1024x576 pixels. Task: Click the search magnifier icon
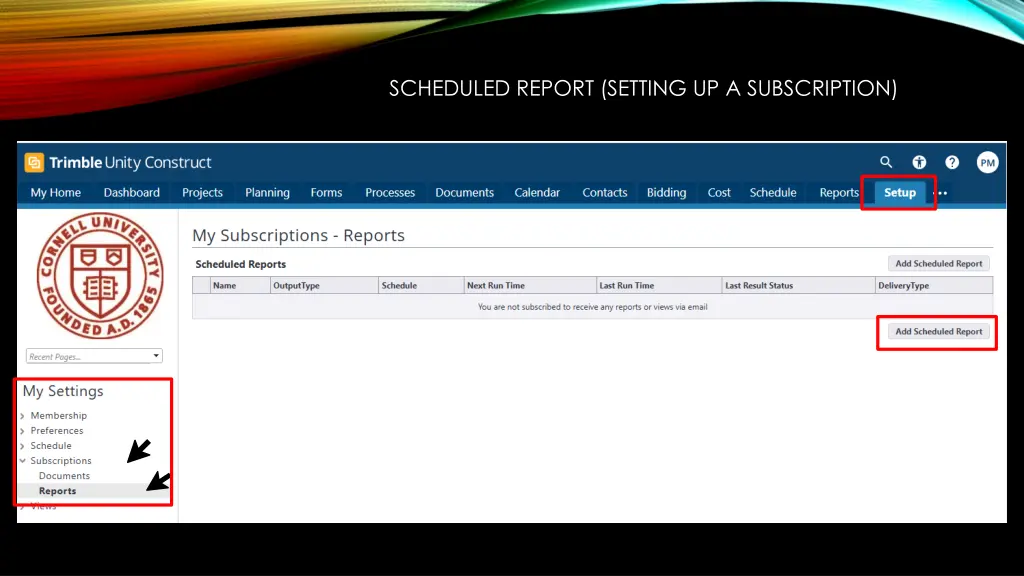886,162
